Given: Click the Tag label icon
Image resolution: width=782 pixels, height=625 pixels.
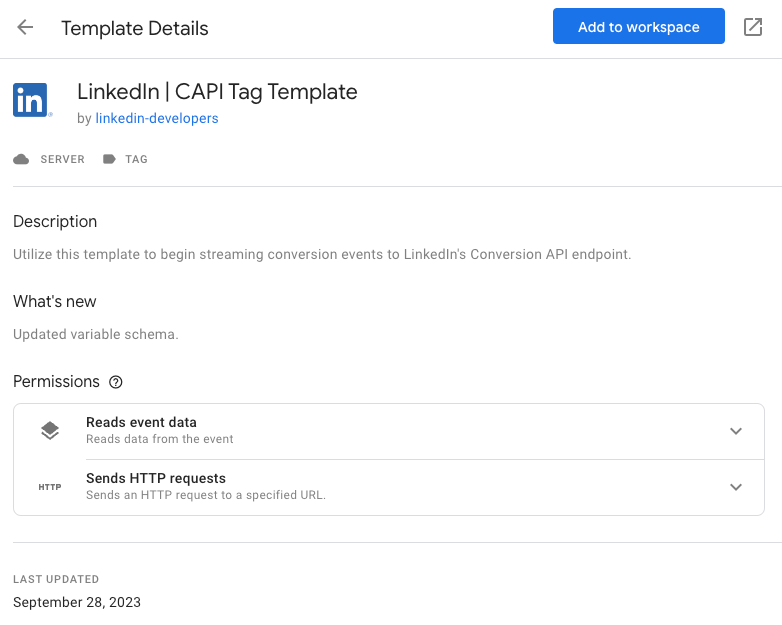Looking at the screenshot, I should 109,159.
